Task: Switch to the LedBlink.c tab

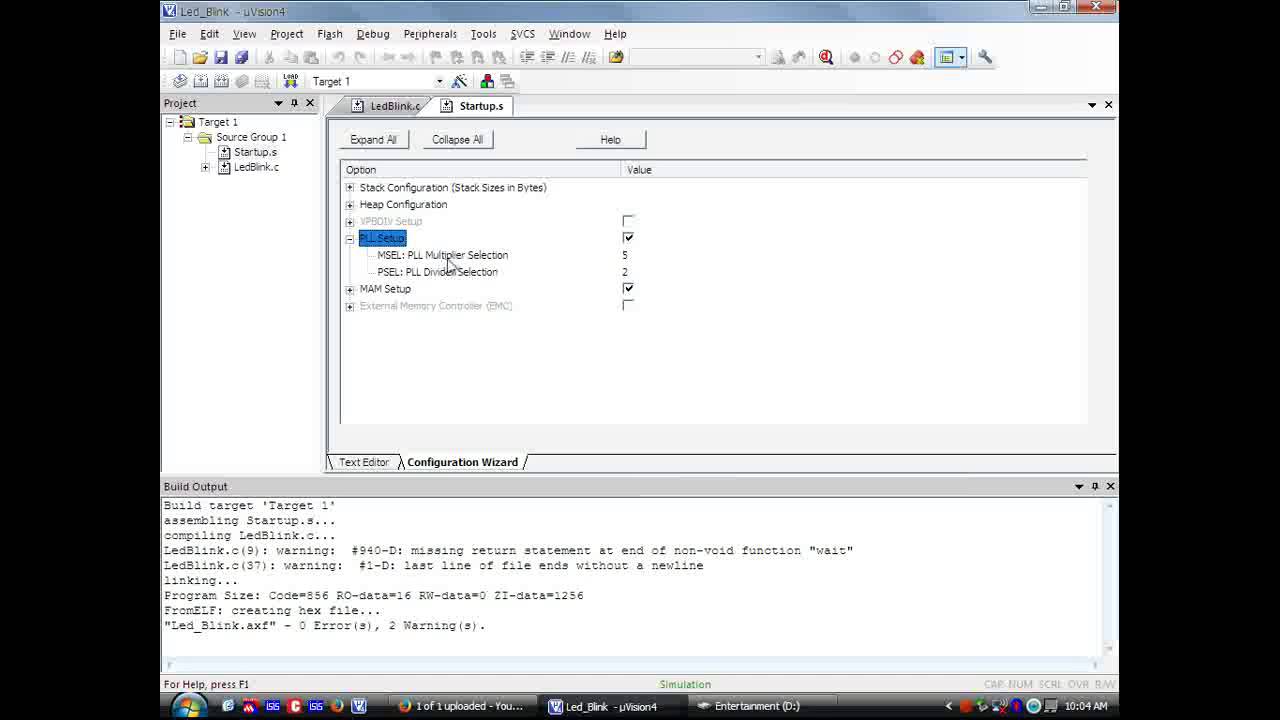Action: tap(386, 106)
